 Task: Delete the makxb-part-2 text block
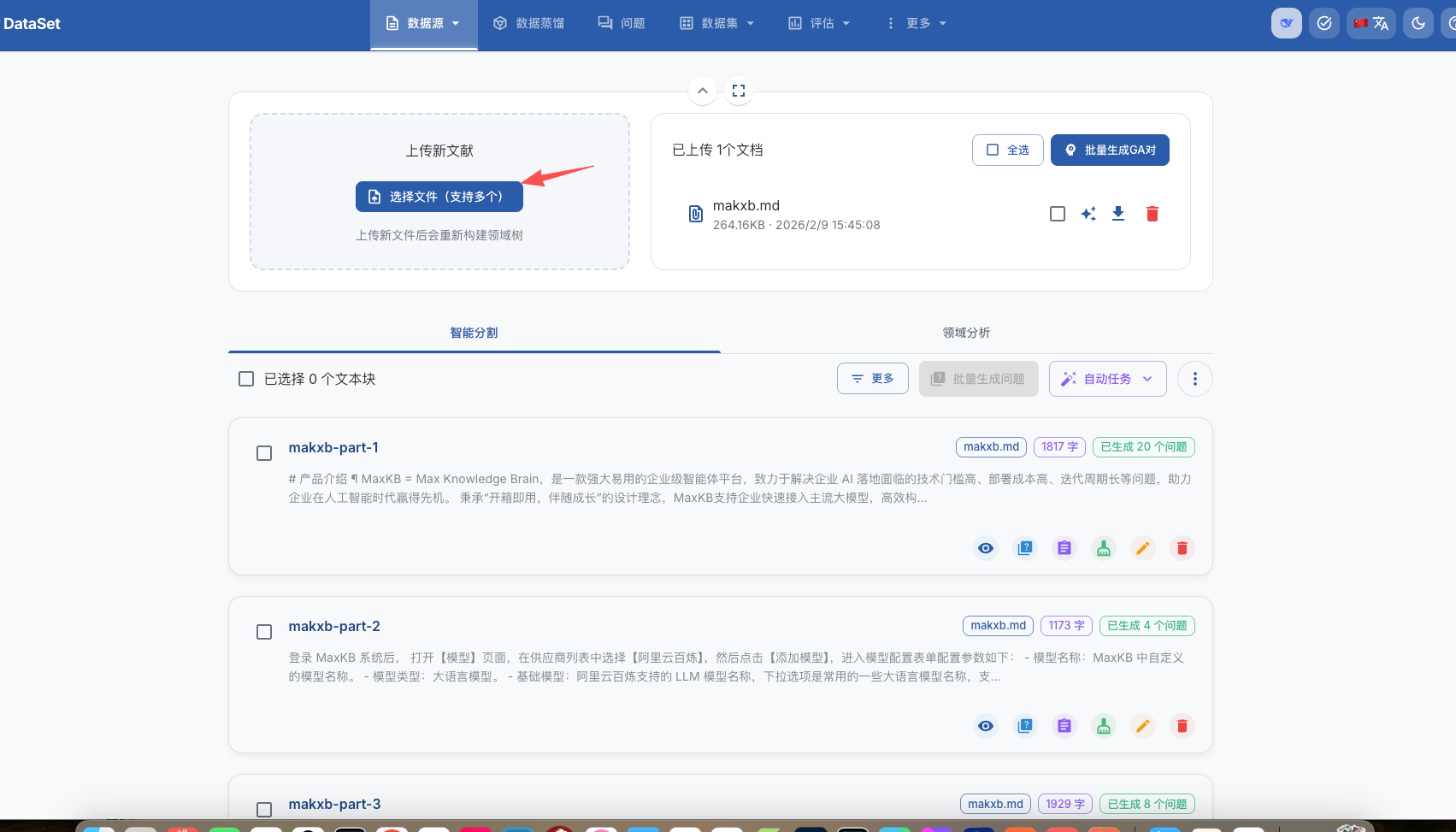pos(1182,726)
